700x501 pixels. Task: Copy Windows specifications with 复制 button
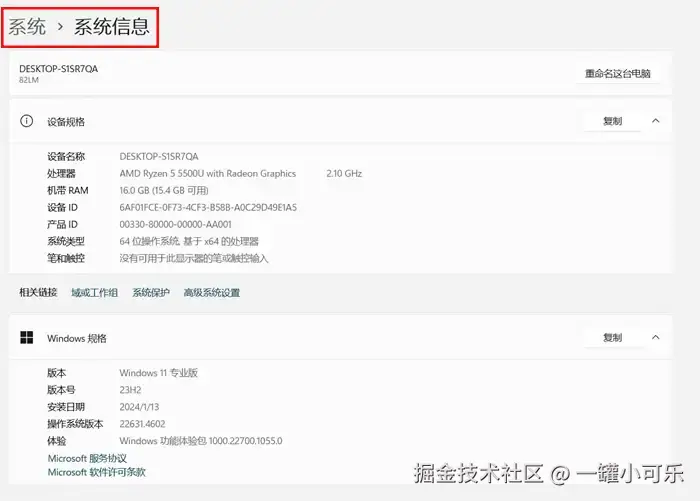pyautogui.click(x=612, y=338)
